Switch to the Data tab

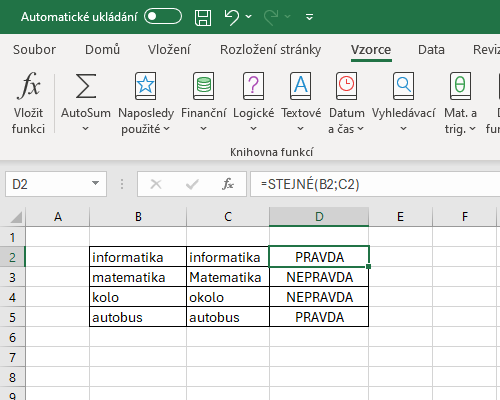431,50
